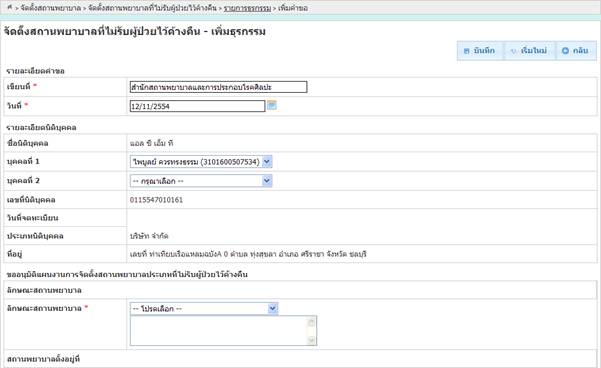This screenshot has width=601, height=368.
Task: Click the home icon in breadcrumb
Action: (10, 7)
